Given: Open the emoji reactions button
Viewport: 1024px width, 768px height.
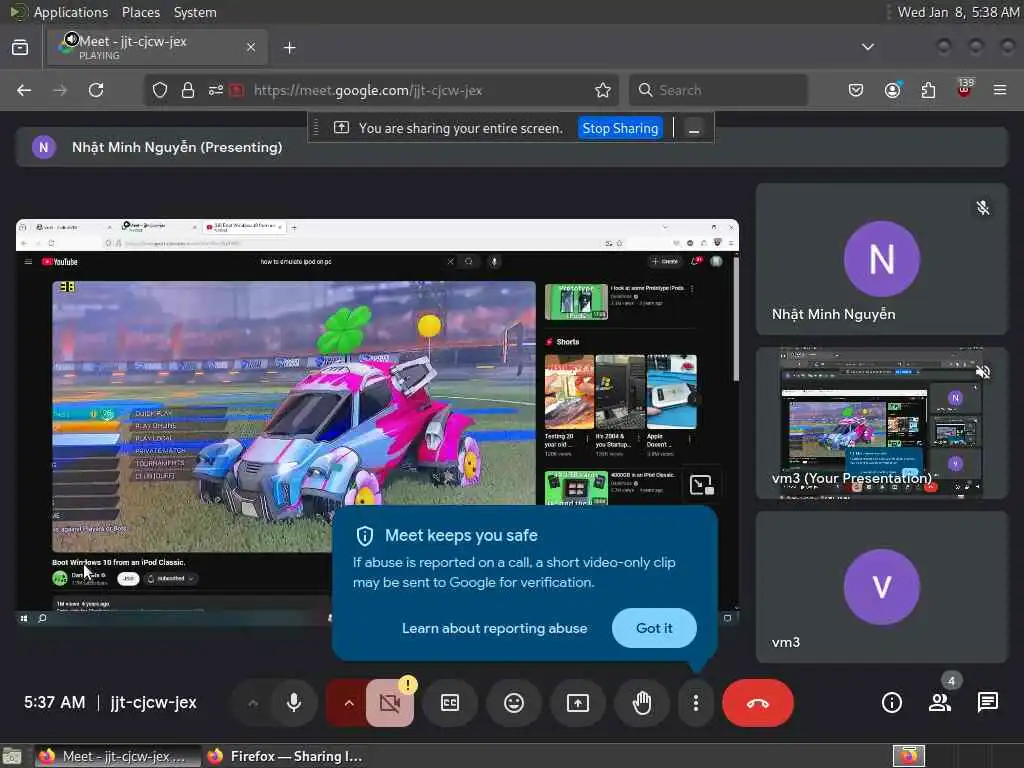Looking at the screenshot, I should (514, 703).
